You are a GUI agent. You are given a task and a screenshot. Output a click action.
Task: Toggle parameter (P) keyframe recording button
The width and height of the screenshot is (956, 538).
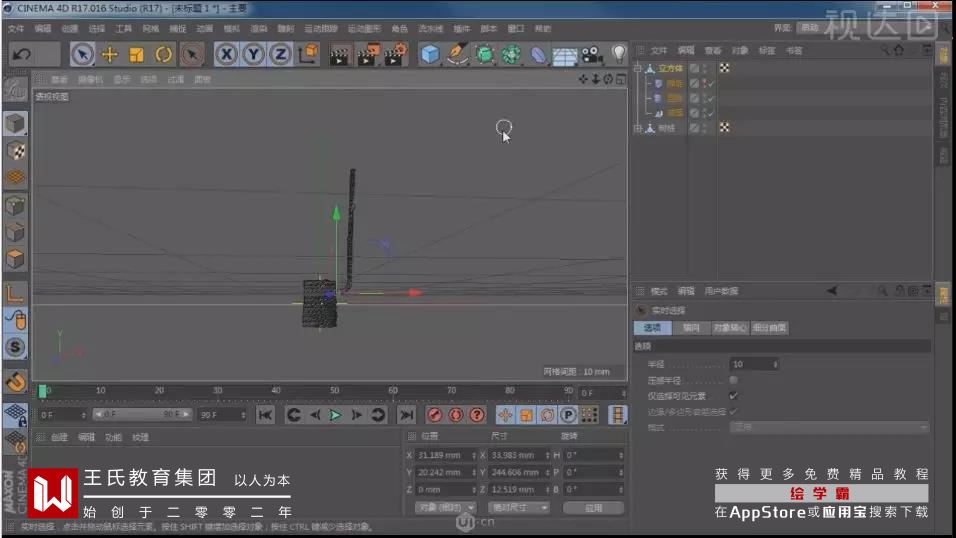(x=568, y=415)
